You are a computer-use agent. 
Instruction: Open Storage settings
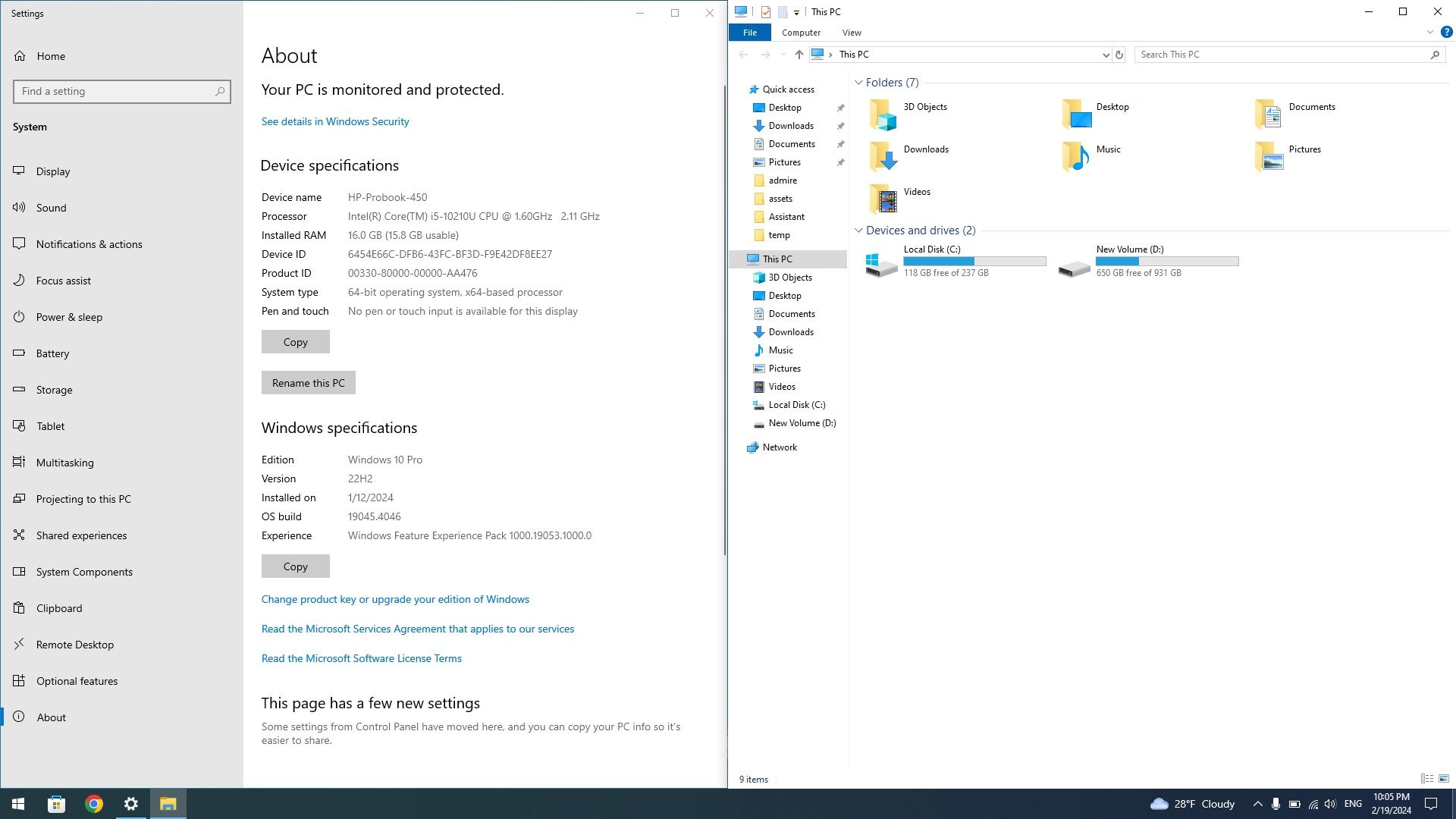click(121, 390)
